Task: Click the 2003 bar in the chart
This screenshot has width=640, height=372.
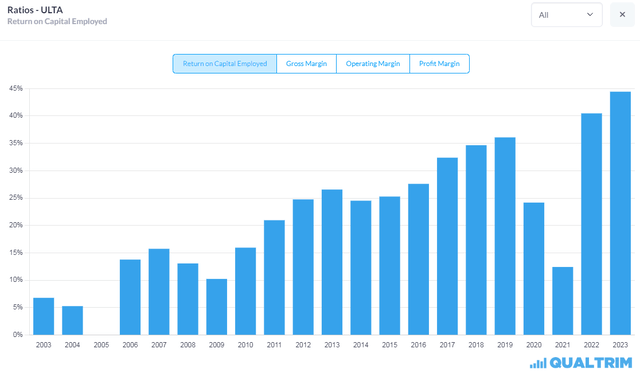Action: coord(44,316)
